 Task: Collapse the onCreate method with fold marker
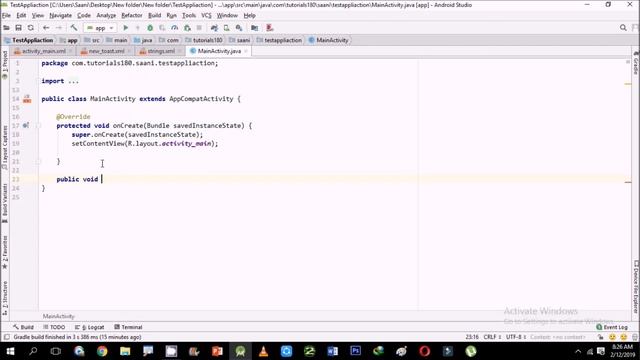pos(38,126)
